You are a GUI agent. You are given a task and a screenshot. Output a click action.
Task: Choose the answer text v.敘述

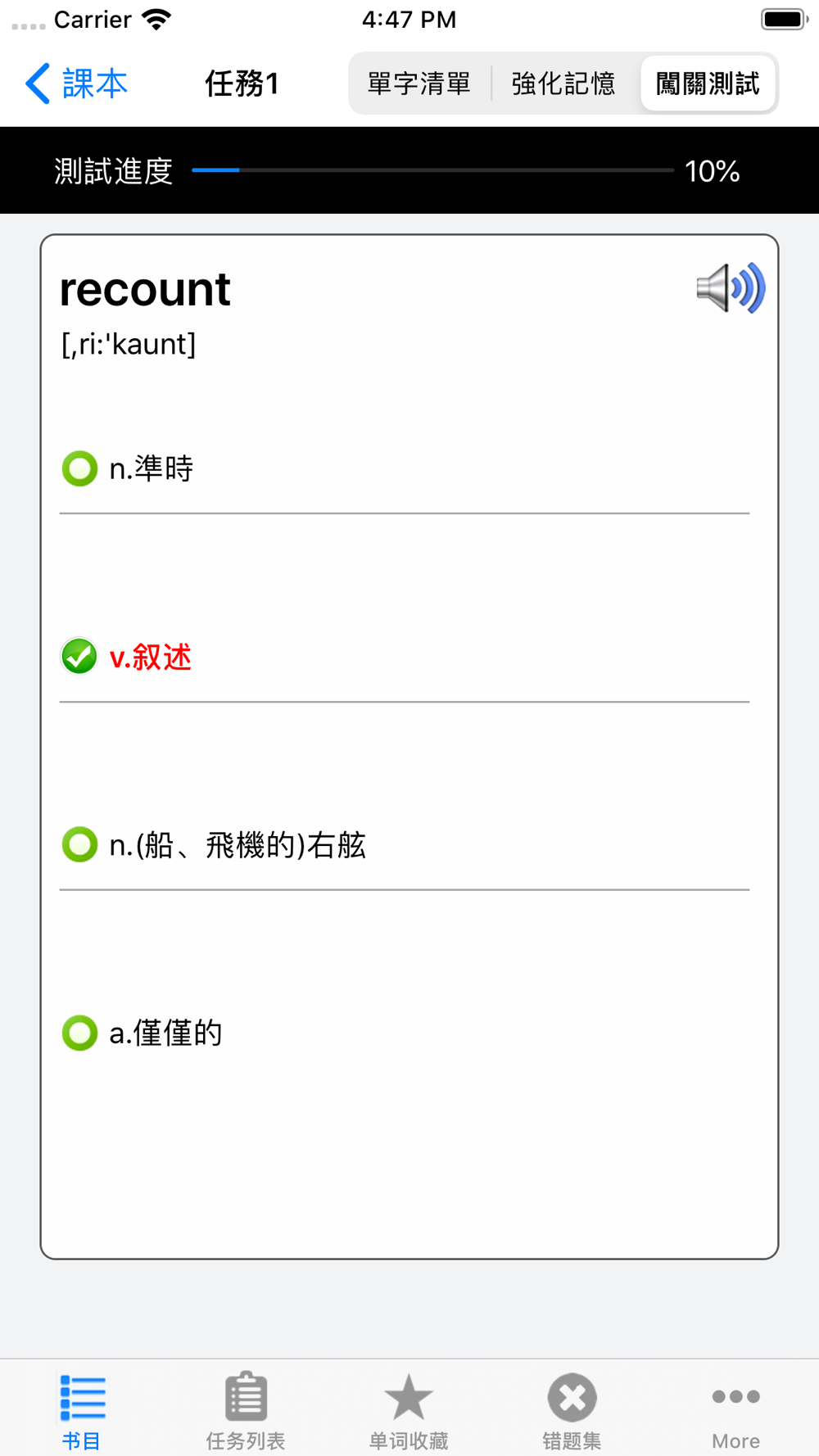151,657
